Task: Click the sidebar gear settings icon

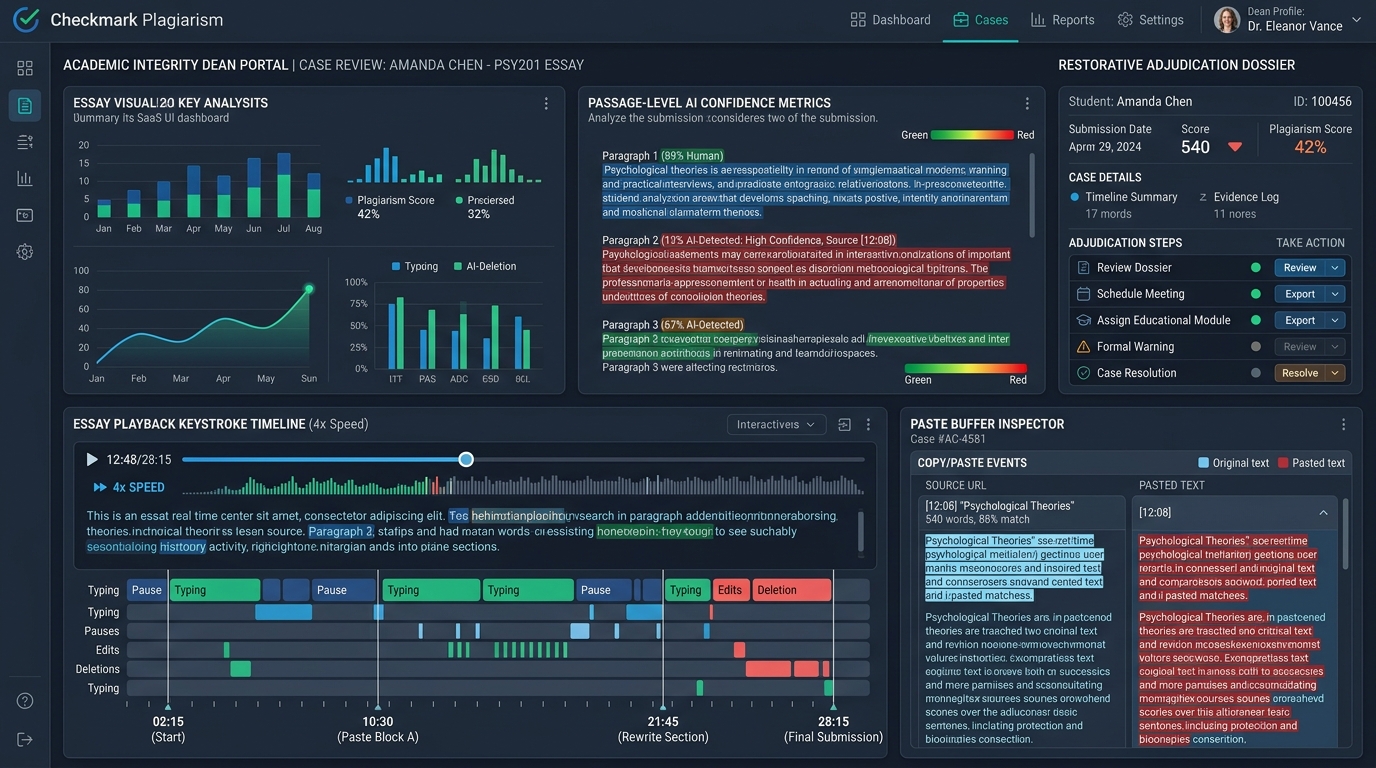Action: (x=25, y=252)
